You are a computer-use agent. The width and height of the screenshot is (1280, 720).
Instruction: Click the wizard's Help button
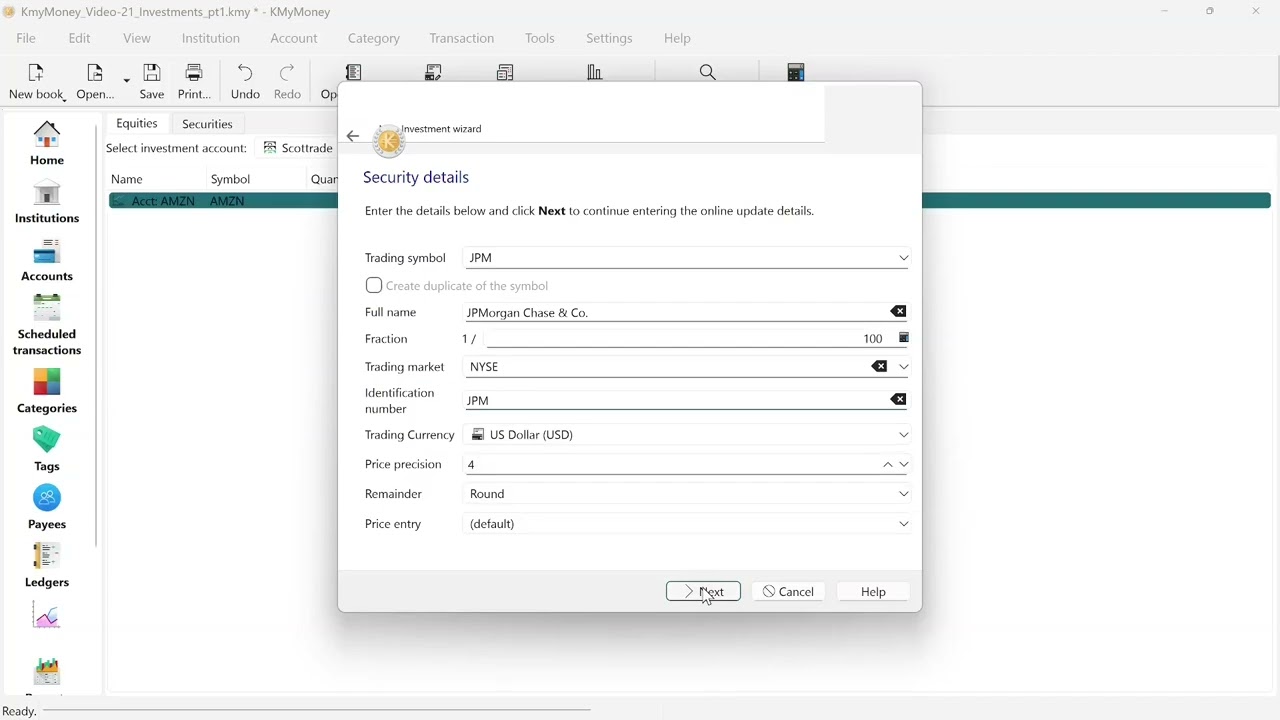(x=873, y=592)
